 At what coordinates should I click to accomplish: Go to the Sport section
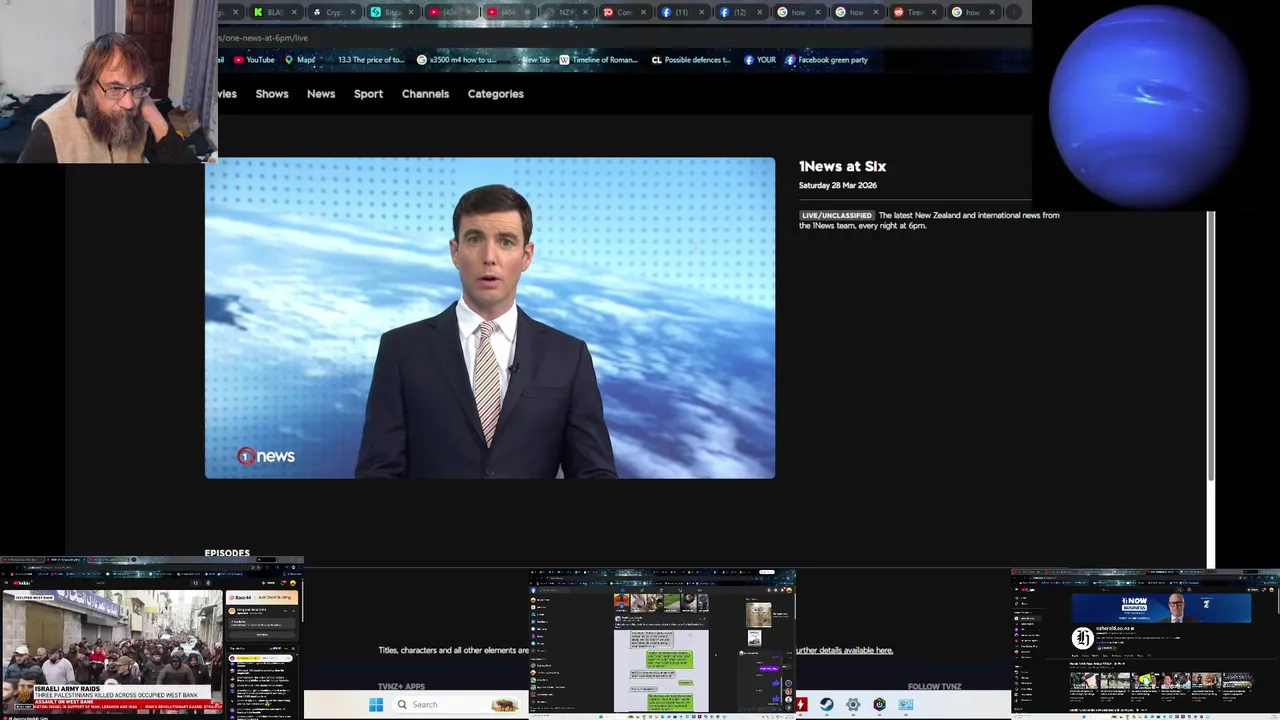tap(368, 94)
